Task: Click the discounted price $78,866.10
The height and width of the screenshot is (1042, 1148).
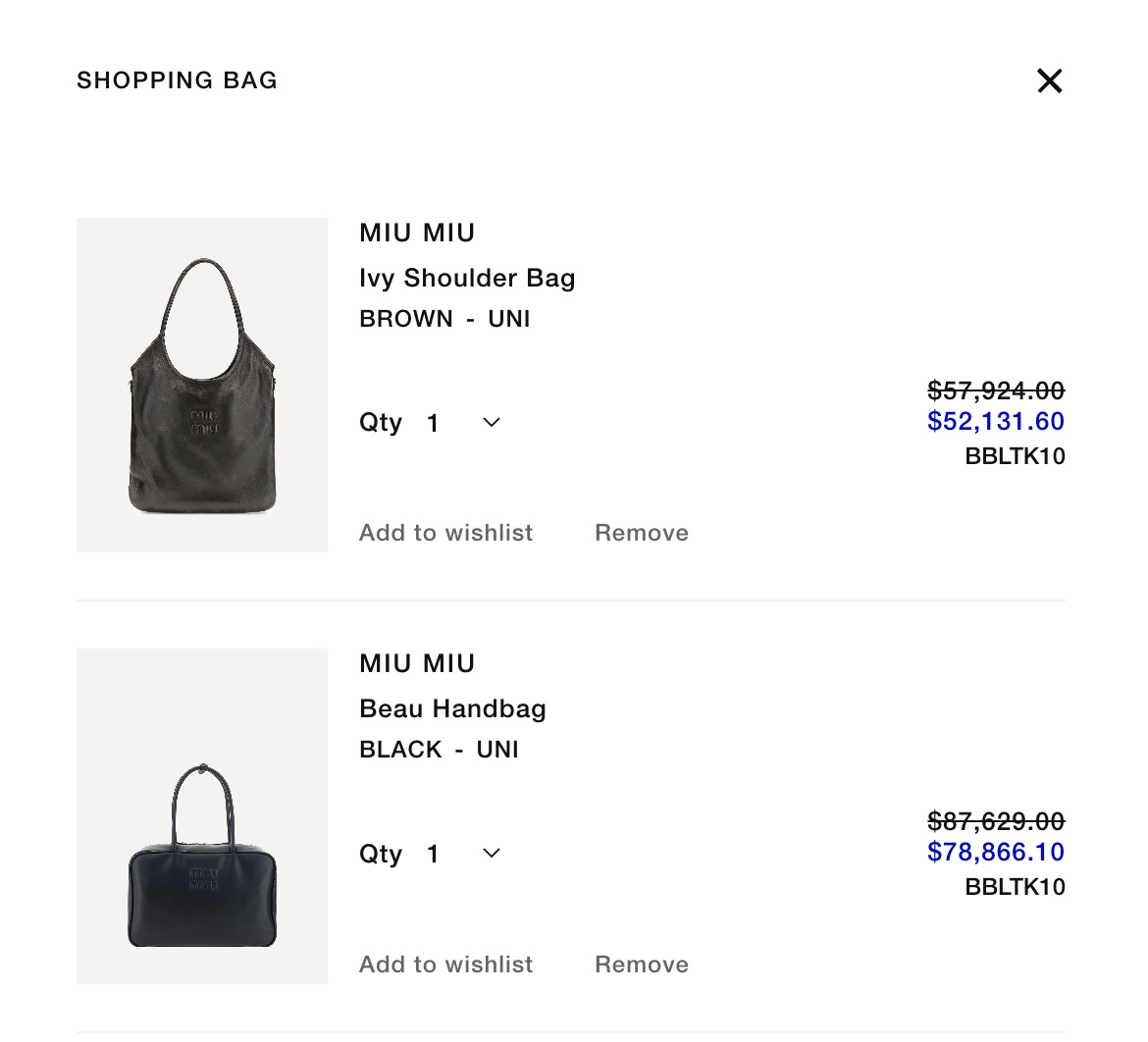Action: pyautogui.click(x=995, y=852)
